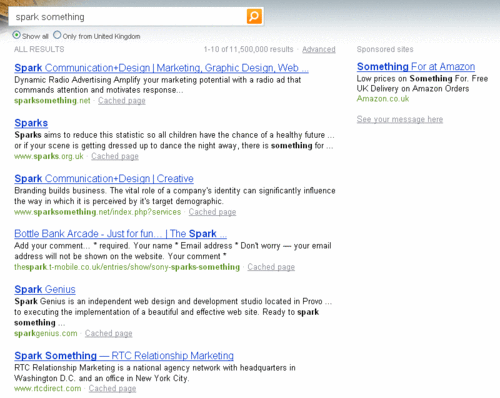500x398 pixels.
Task: Open the Something For at Amazon ad
Action: pos(416,67)
